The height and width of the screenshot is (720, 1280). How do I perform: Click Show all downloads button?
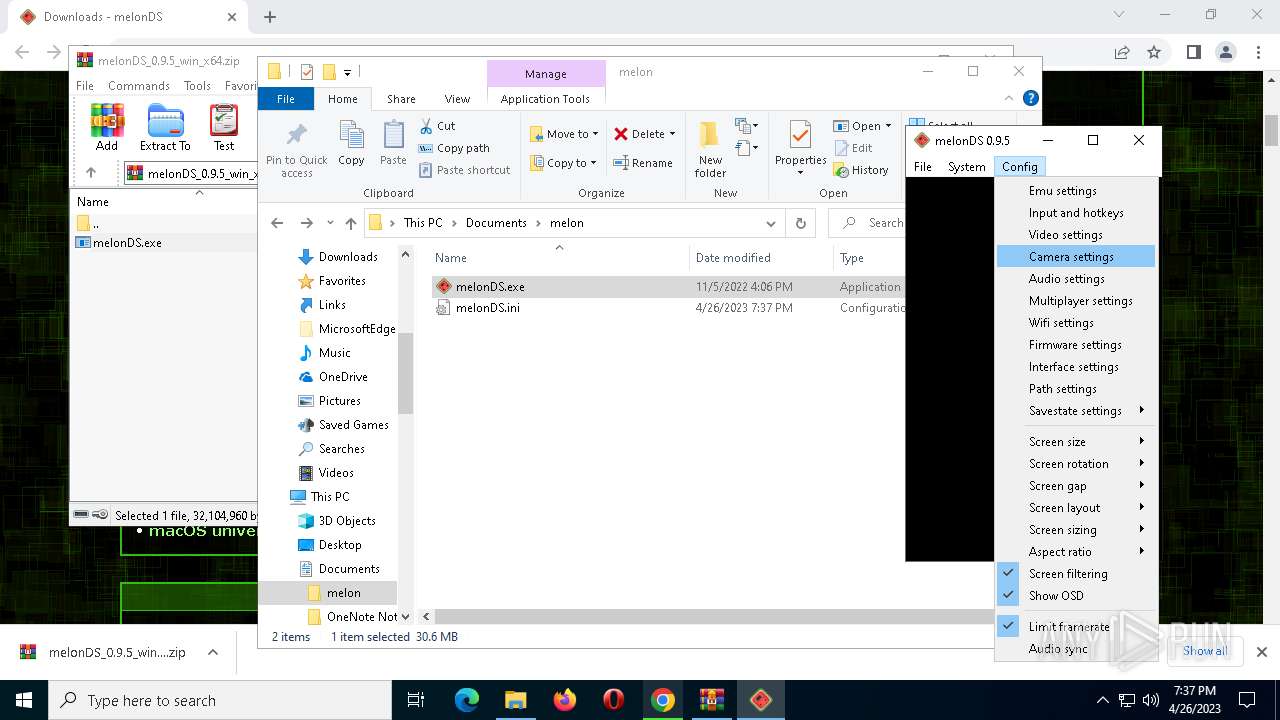(1205, 651)
